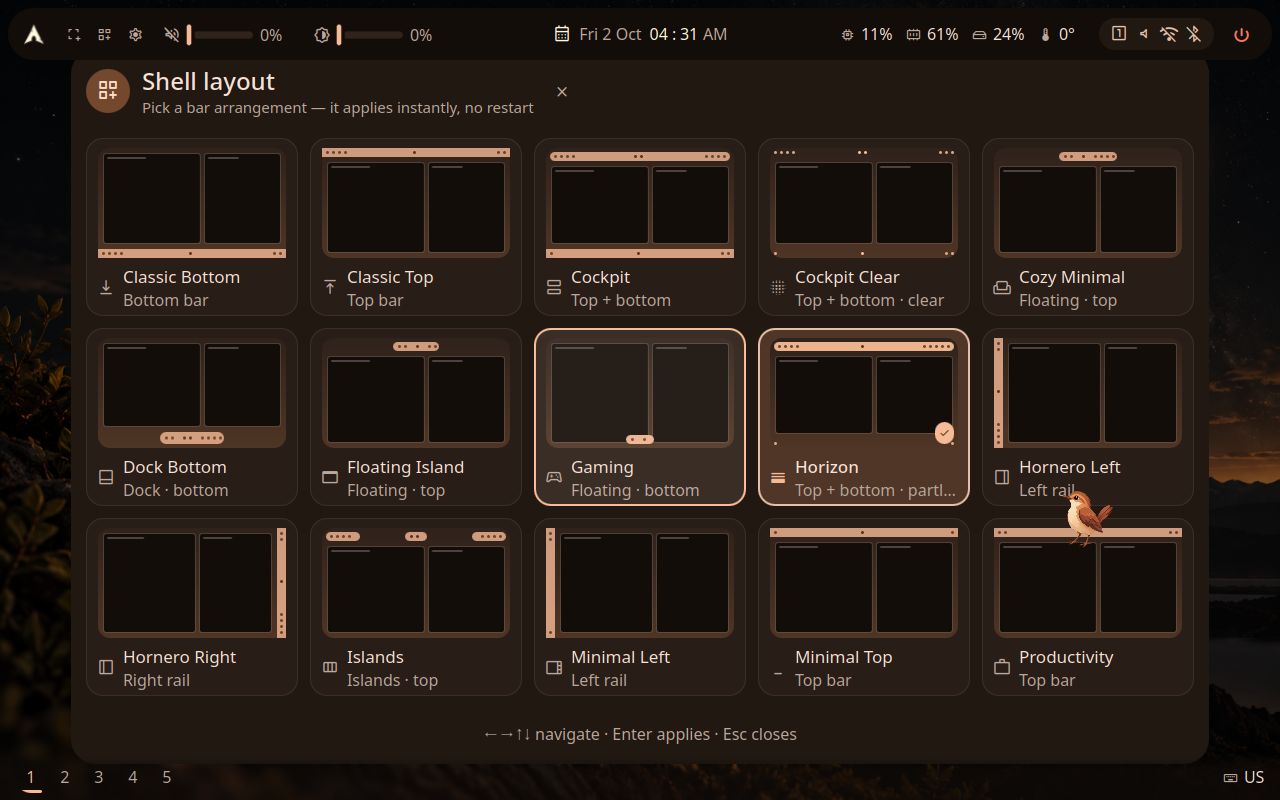Toggle the disabled Bluetooth tray icon
The height and width of the screenshot is (800, 1280).
(x=1193, y=34)
